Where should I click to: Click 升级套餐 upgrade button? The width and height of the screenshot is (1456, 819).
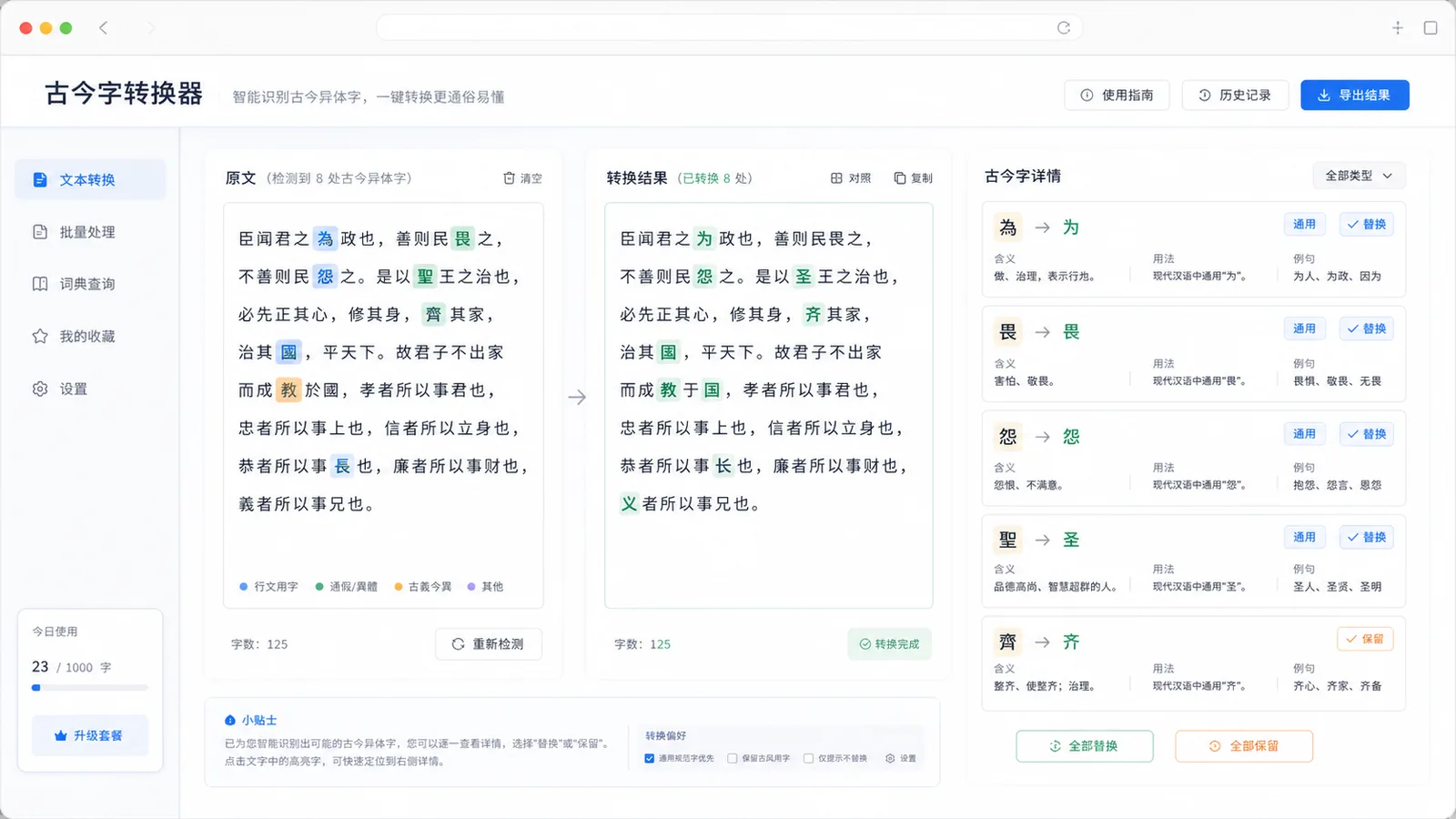click(89, 735)
